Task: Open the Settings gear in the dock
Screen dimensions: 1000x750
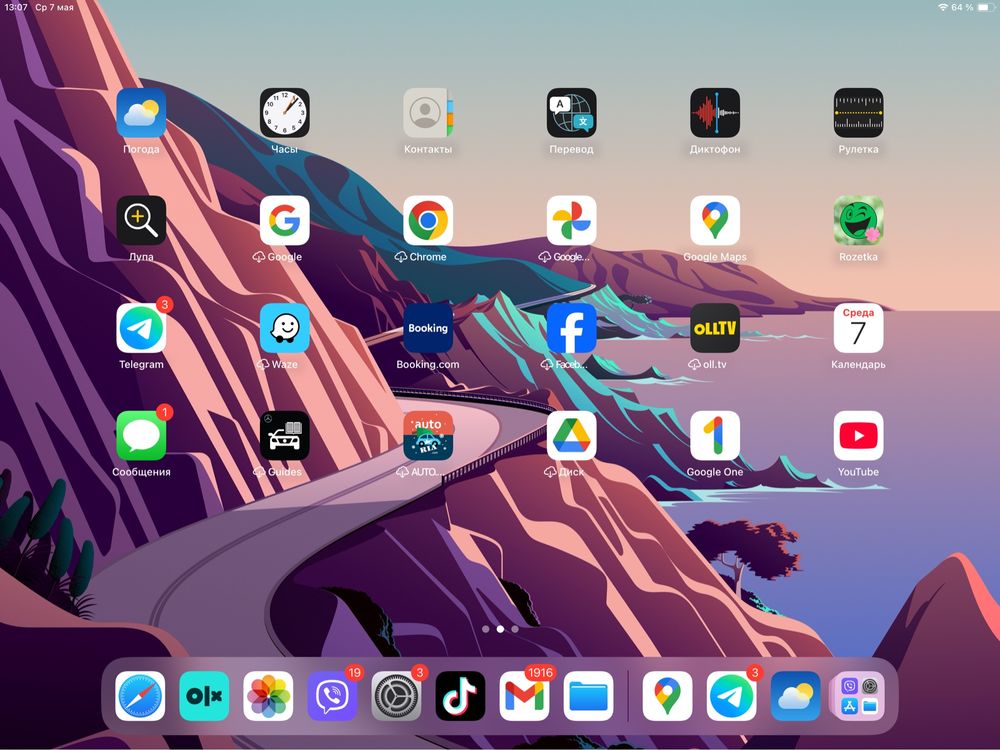Action: tap(396, 696)
